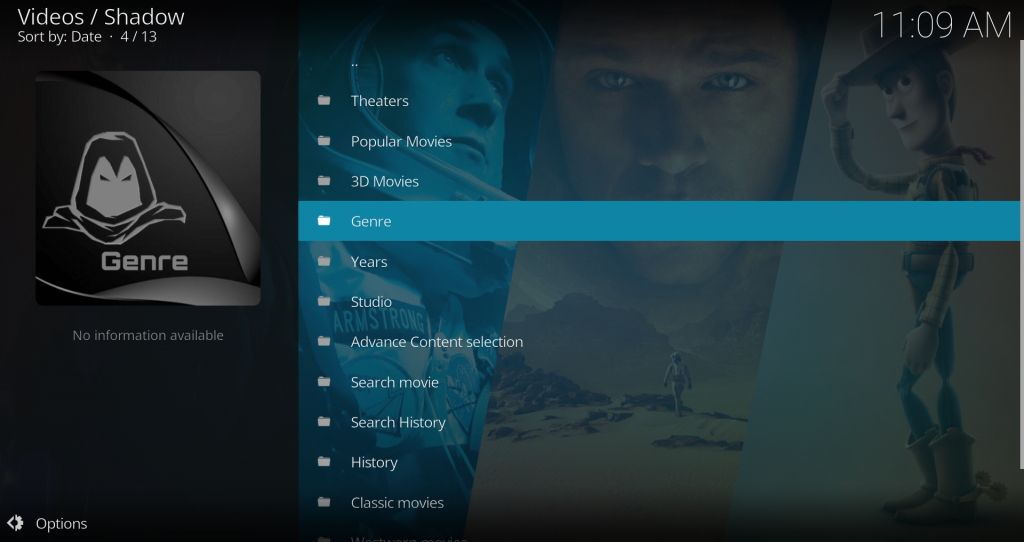Click the Options gear icon

(16, 523)
